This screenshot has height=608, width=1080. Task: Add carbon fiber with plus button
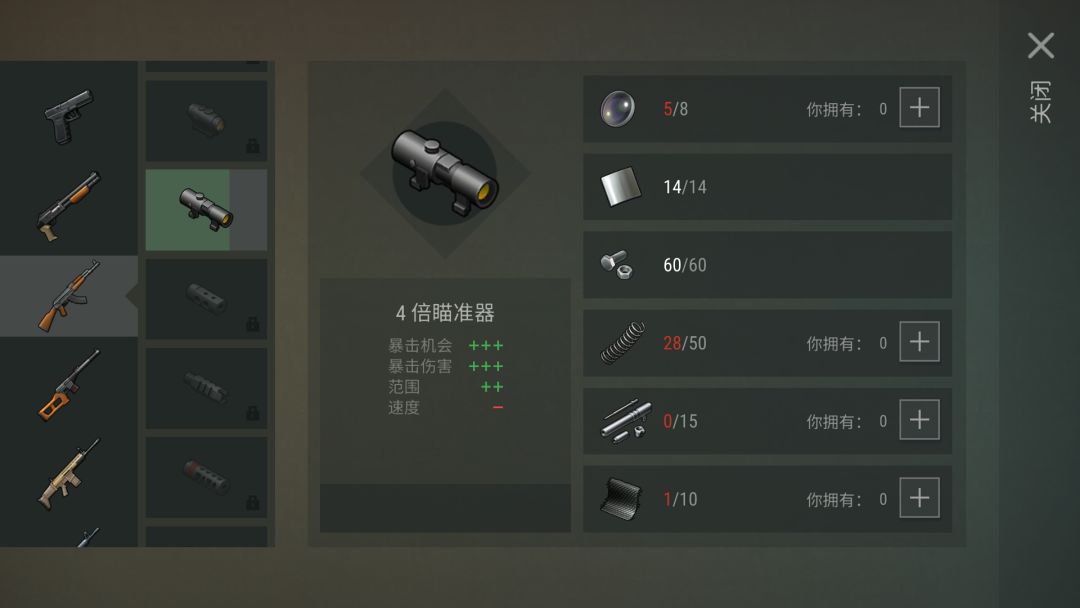click(920, 498)
